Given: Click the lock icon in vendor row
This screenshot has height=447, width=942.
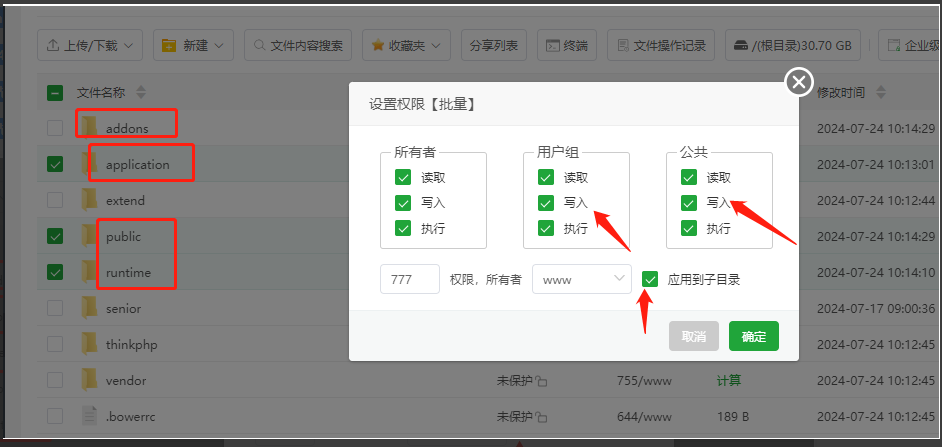Looking at the screenshot, I should tap(541, 381).
